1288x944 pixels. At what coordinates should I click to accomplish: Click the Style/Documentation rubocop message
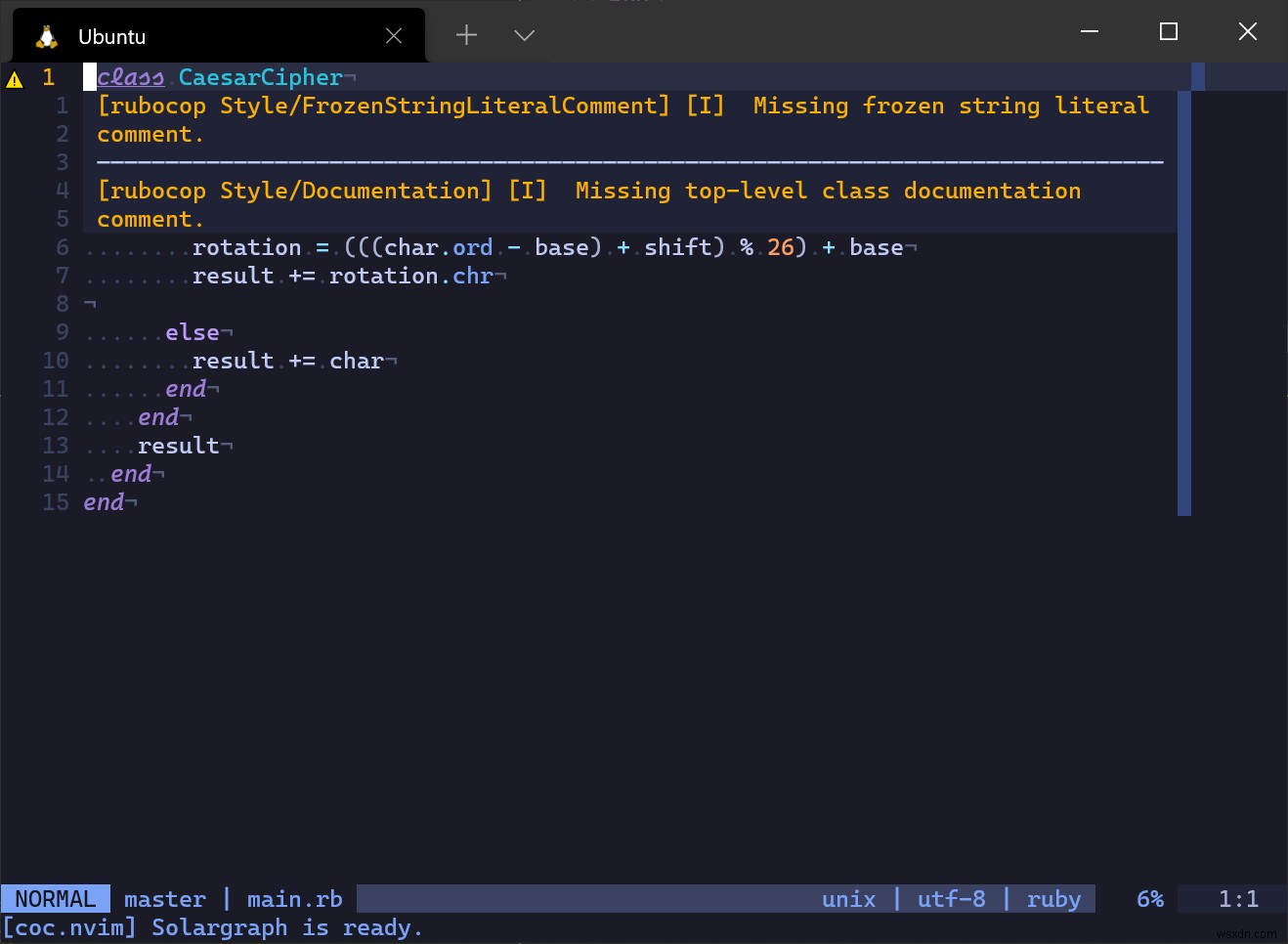point(356,191)
